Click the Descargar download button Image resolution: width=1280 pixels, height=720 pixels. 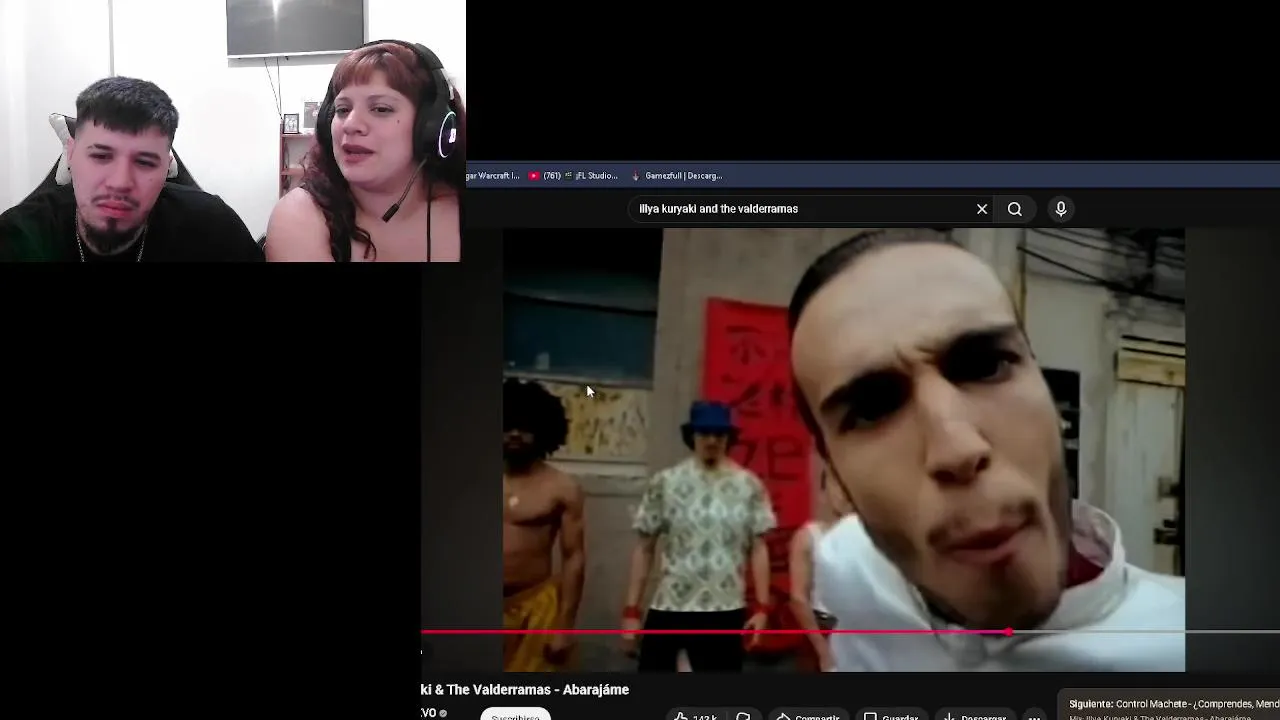pos(974,716)
